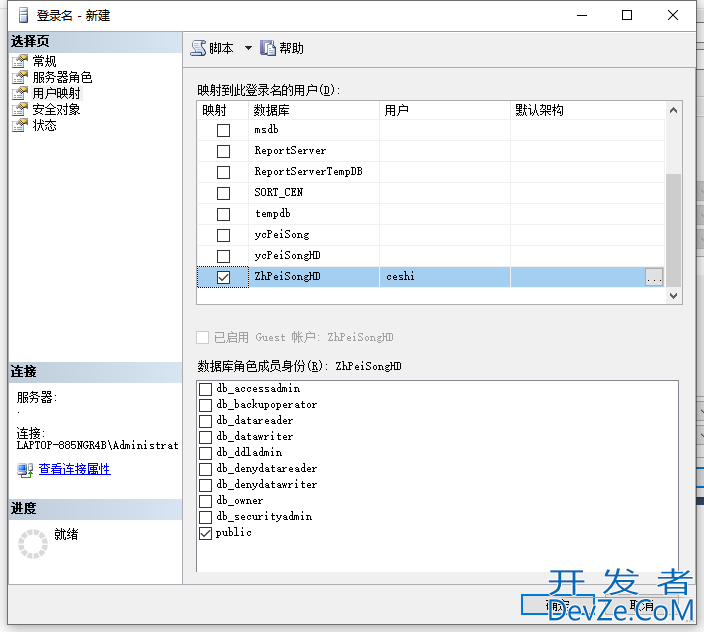Select the 常规 page icon
Image resolution: width=704 pixels, height=632 pixels.
[x=20, y=61]
